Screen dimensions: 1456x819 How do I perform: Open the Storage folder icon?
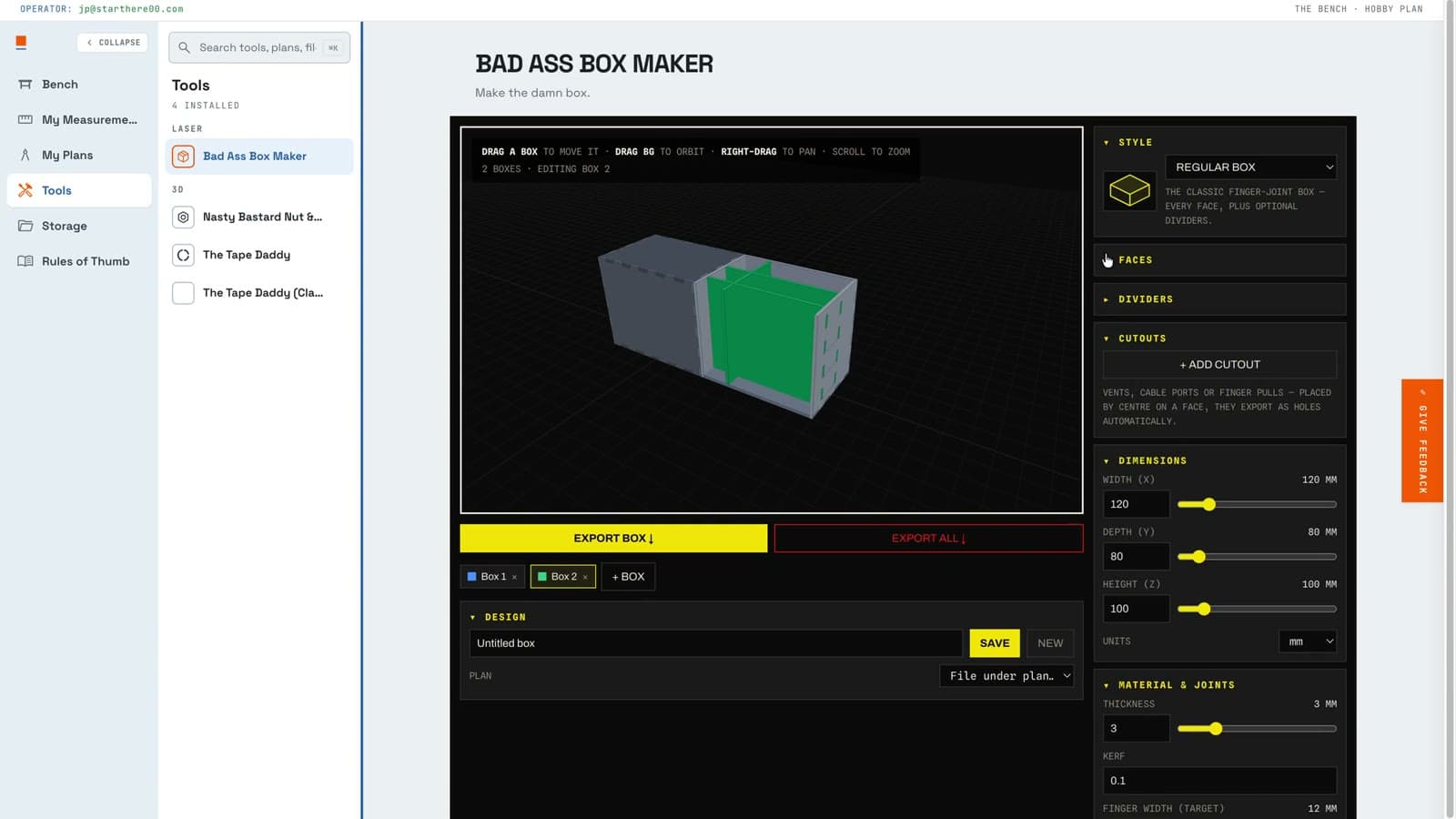(25, 226)
